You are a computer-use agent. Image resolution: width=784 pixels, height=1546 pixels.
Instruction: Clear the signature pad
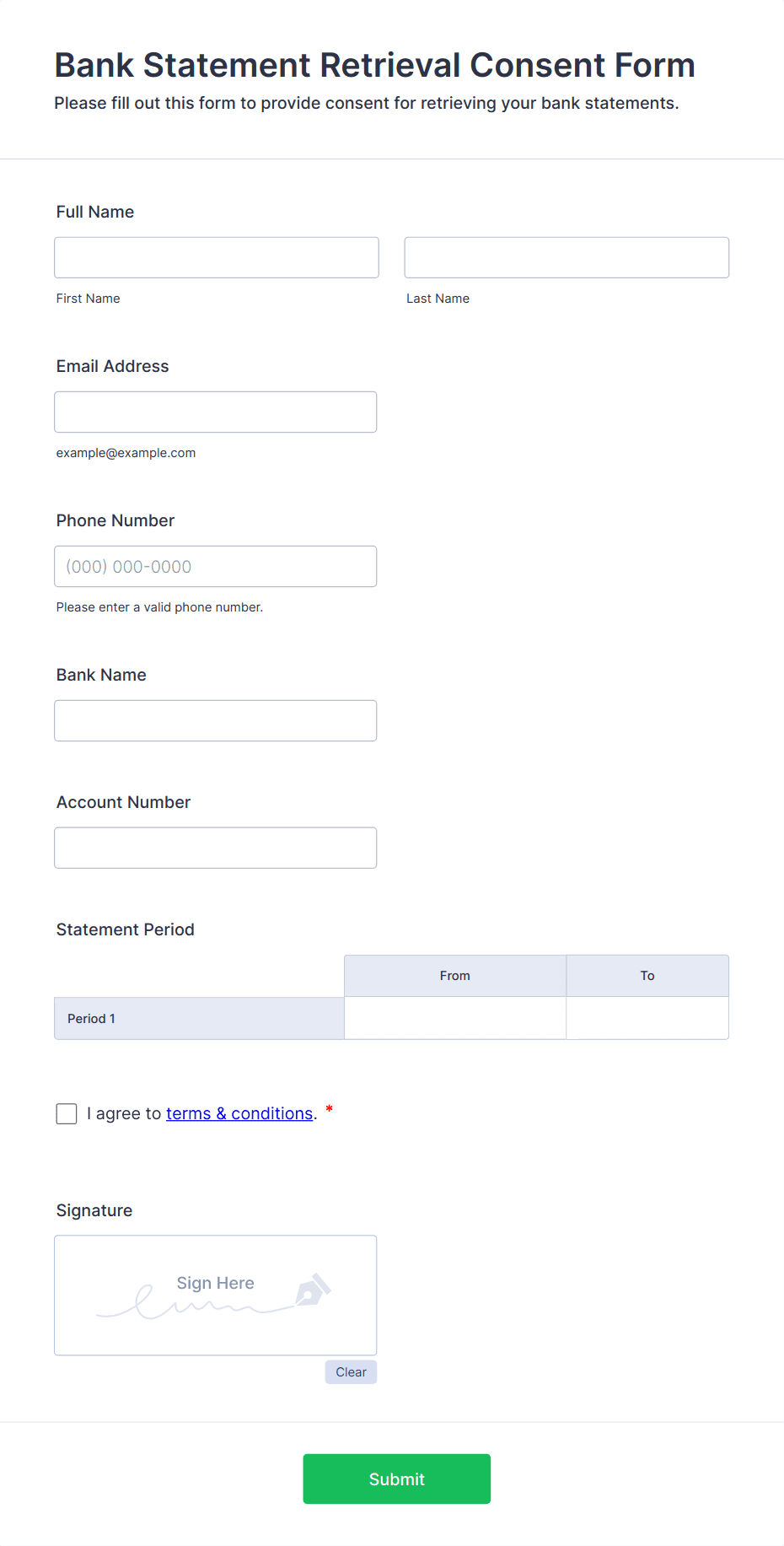[x=351, y=1372]
